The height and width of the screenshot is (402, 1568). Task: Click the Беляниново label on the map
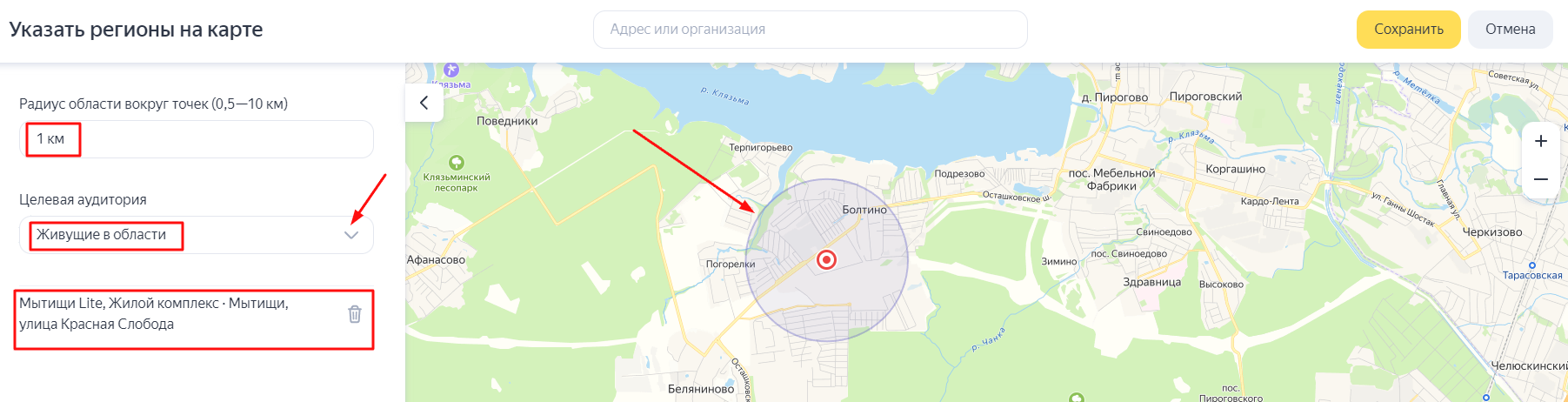701,389
